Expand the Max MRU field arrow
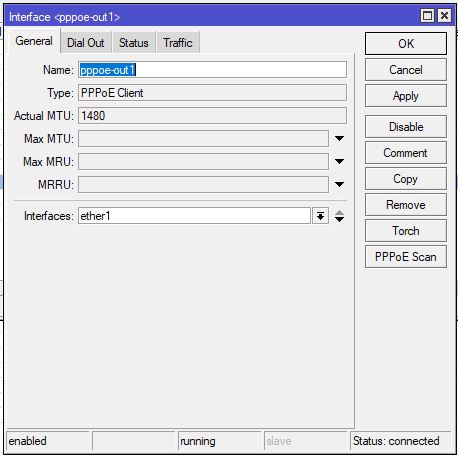 pos(339,161)
